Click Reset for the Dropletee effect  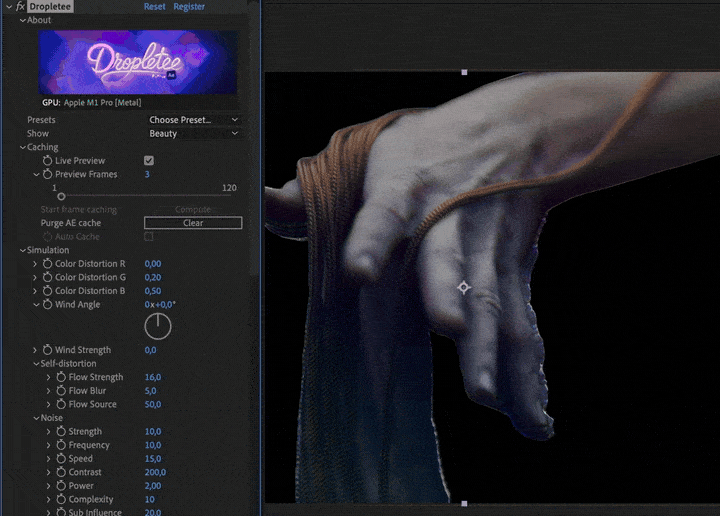tap(155, 7)
